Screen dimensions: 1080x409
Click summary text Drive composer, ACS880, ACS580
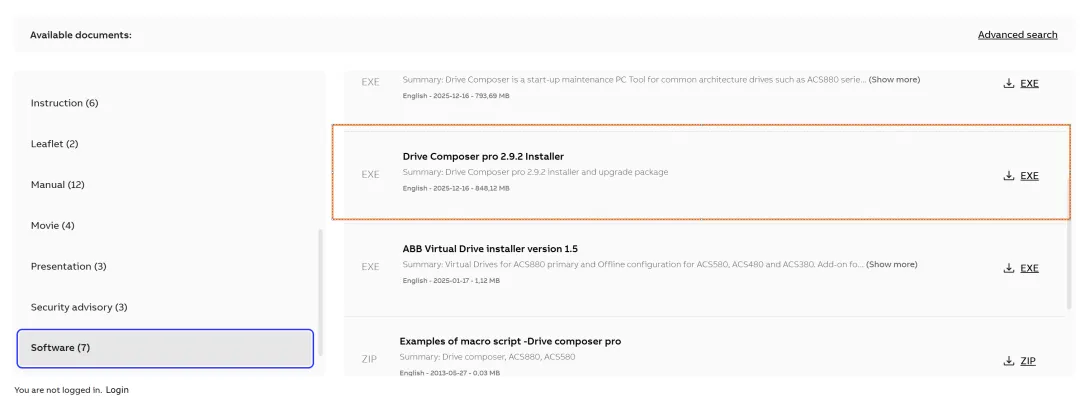[x=487, y=357]
